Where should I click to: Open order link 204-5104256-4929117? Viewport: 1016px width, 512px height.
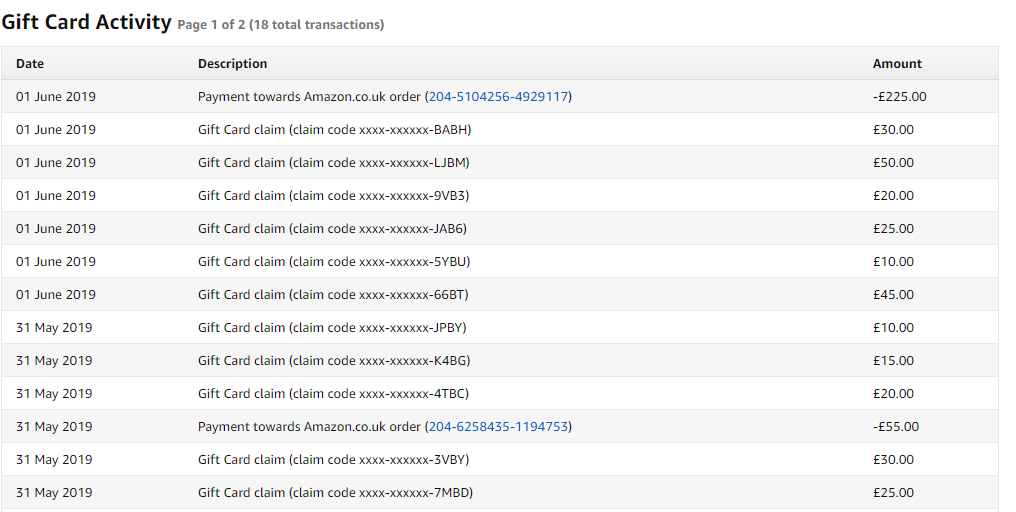click(498, 97)
